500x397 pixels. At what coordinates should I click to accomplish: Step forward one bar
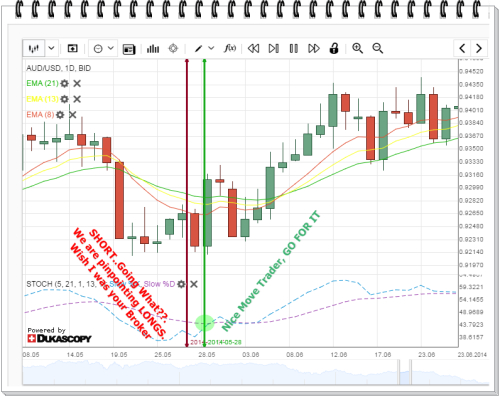tap(273, 49)
